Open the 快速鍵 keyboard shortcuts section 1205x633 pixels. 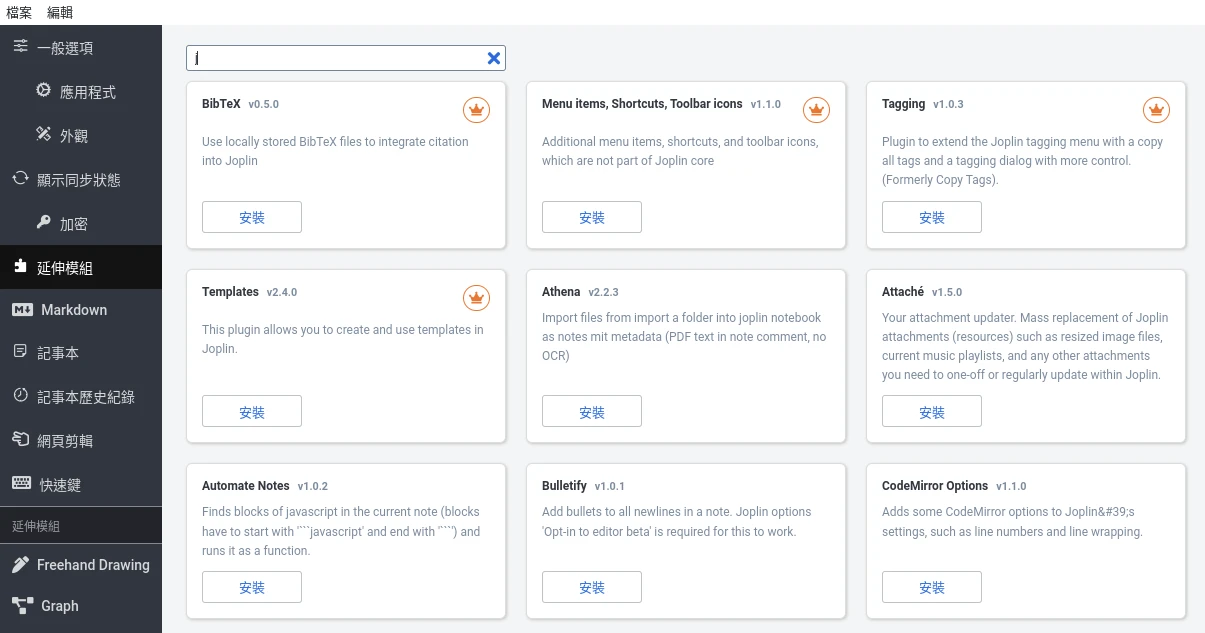point(60,485)
